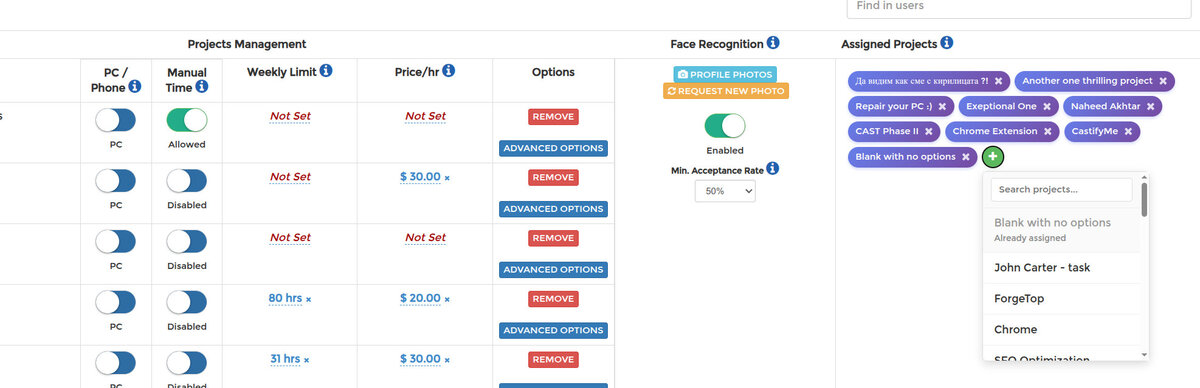The height and width of the screenshot is (388, 1200).
Task: Toggle Manual Time switch in the 31 hrs row
Action: (187, 363)
